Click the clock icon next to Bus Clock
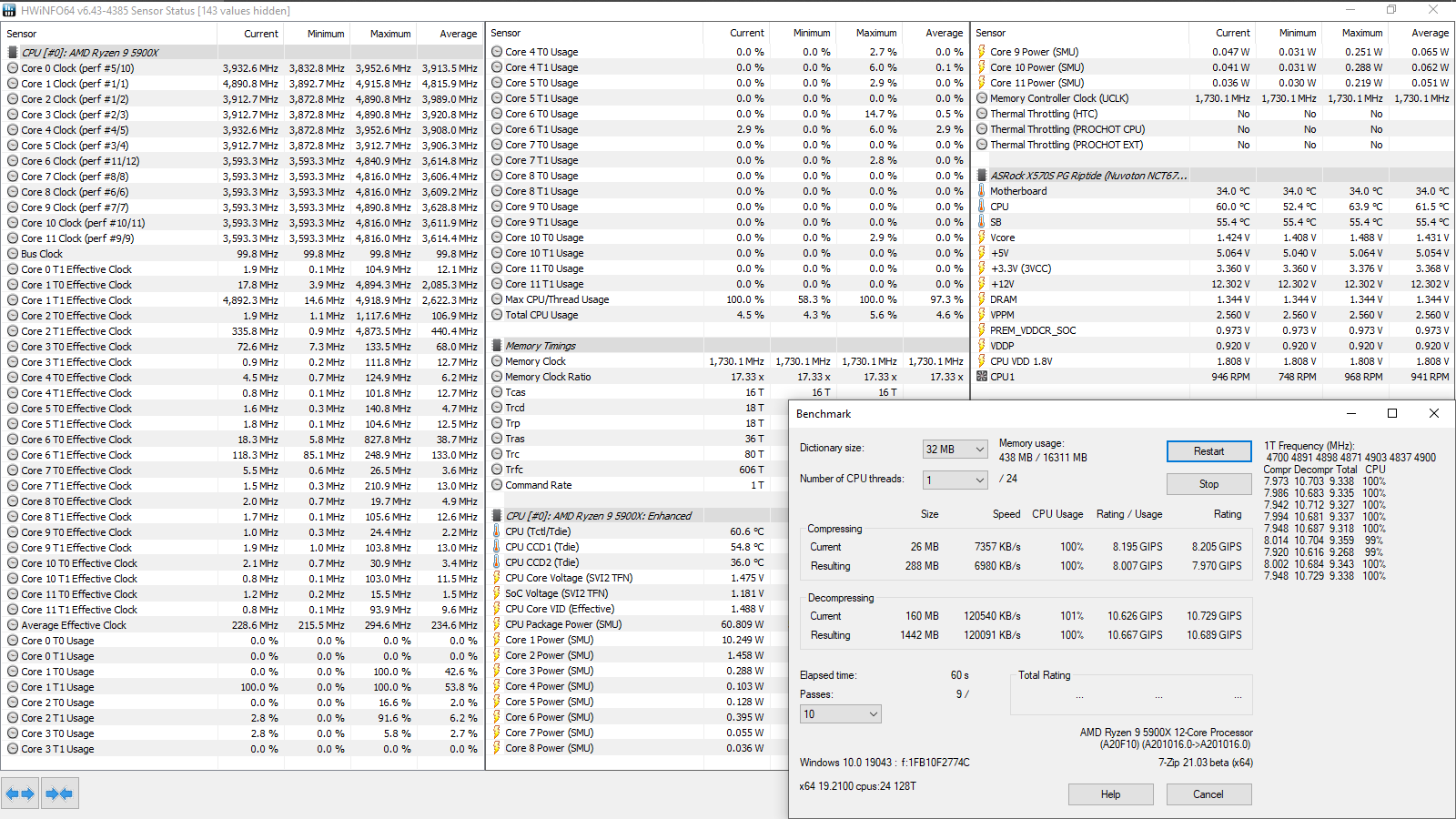1456x819 pixels. coord(13,254)
